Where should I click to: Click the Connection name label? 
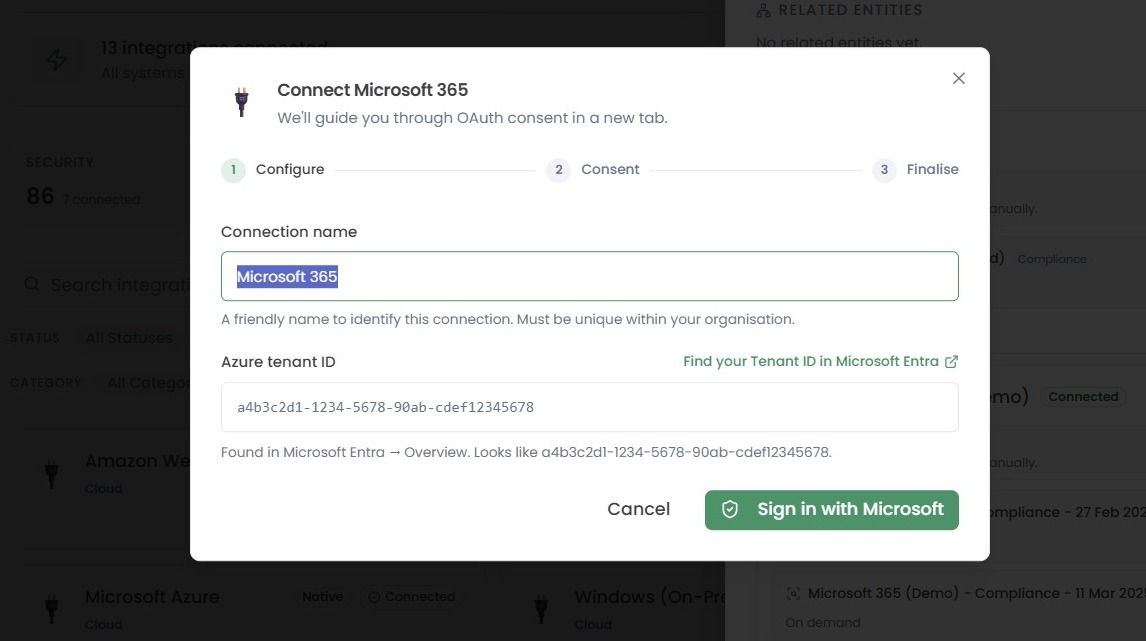pos(289,232)
